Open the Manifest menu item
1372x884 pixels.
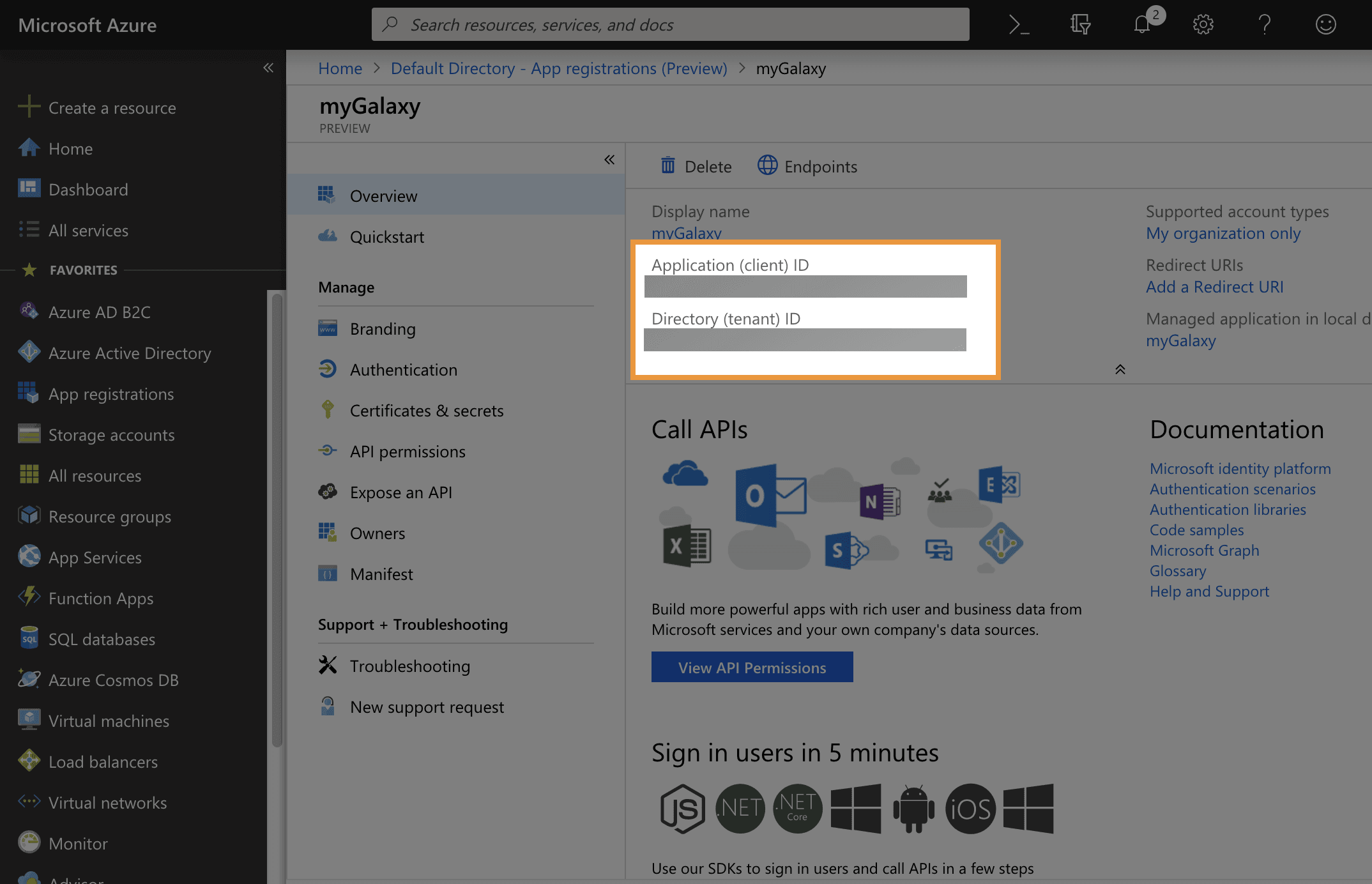click(381, 574)
